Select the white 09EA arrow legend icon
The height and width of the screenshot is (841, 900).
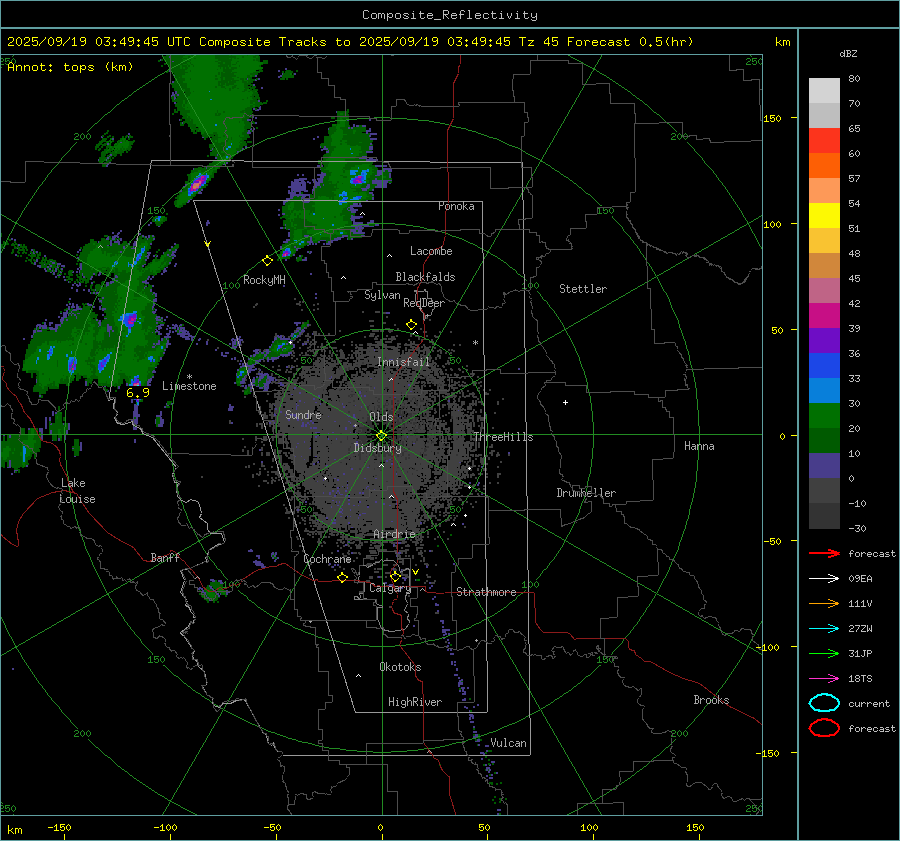coord(824,578)
